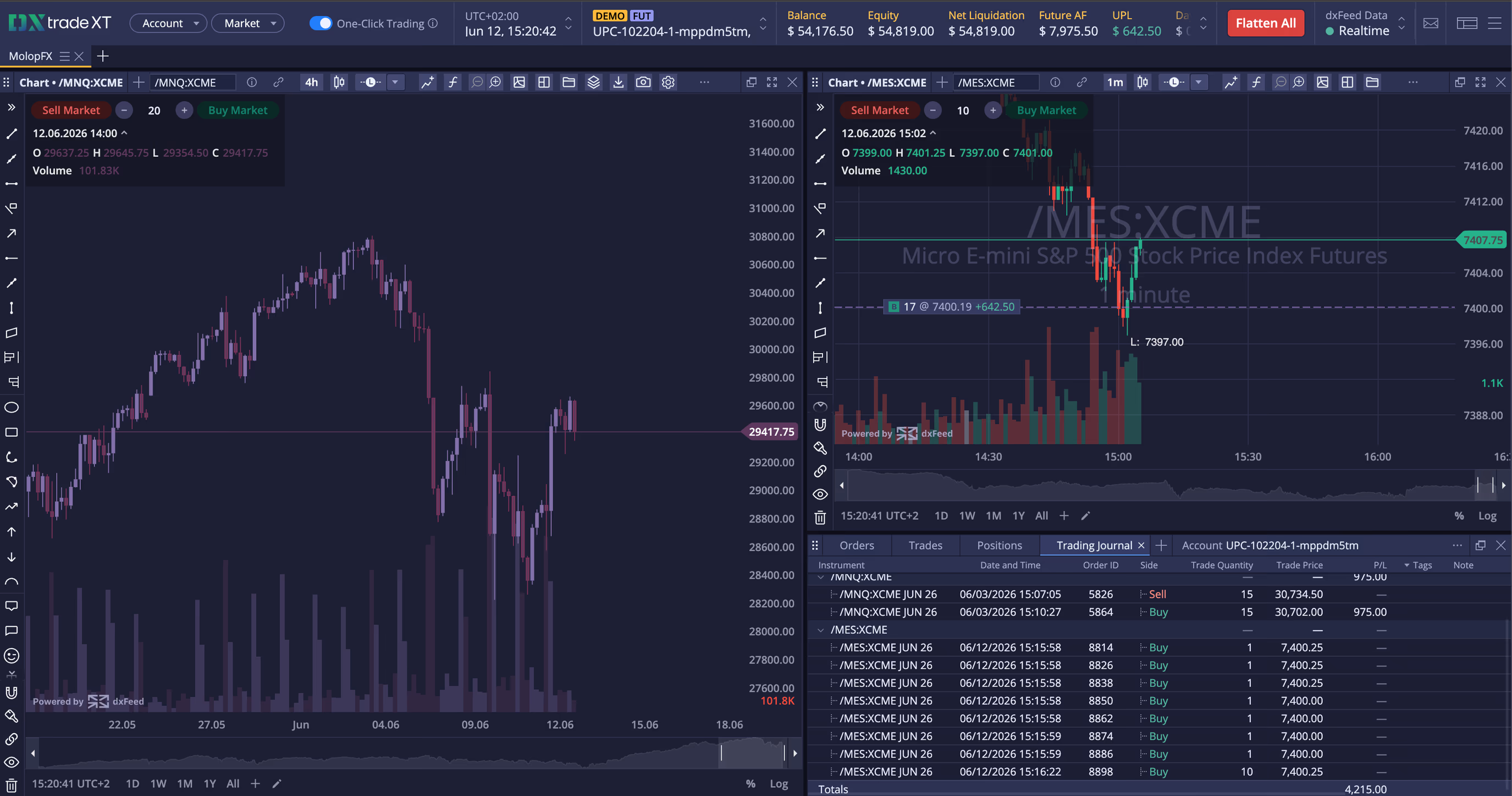The width and height of the screenshot is (1512, 796).
Task: Open the main hamburger menu in header
Action: point(1494,24)
